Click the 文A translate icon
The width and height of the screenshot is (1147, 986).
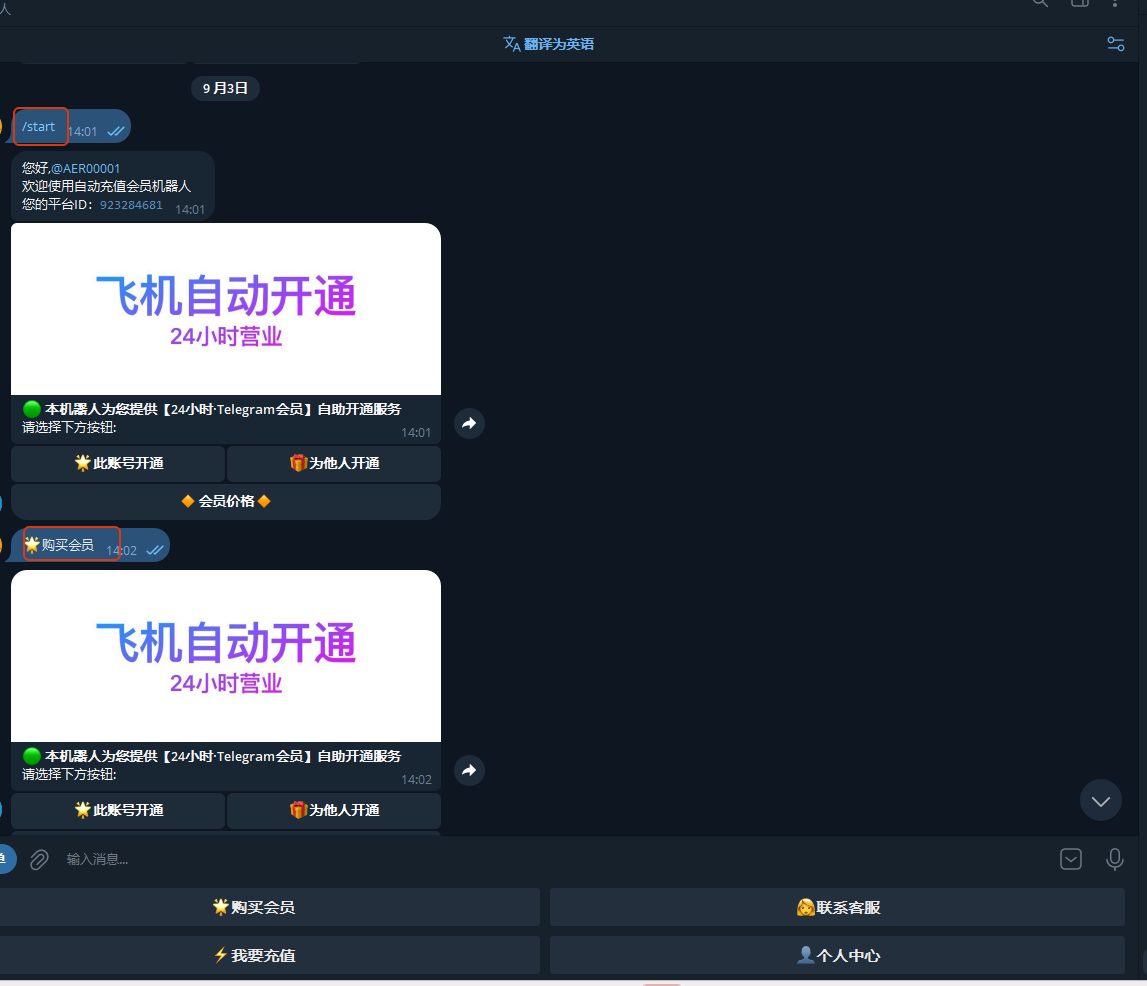click(x=511, y=43)
